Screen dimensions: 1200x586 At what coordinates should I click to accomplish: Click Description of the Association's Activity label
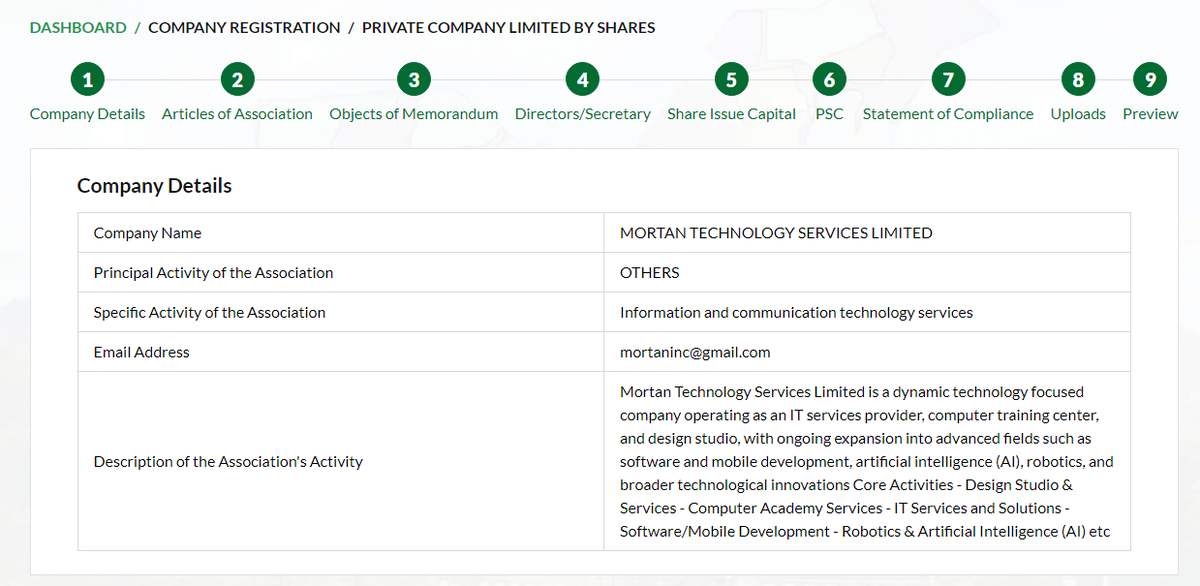tap(228, 462)
